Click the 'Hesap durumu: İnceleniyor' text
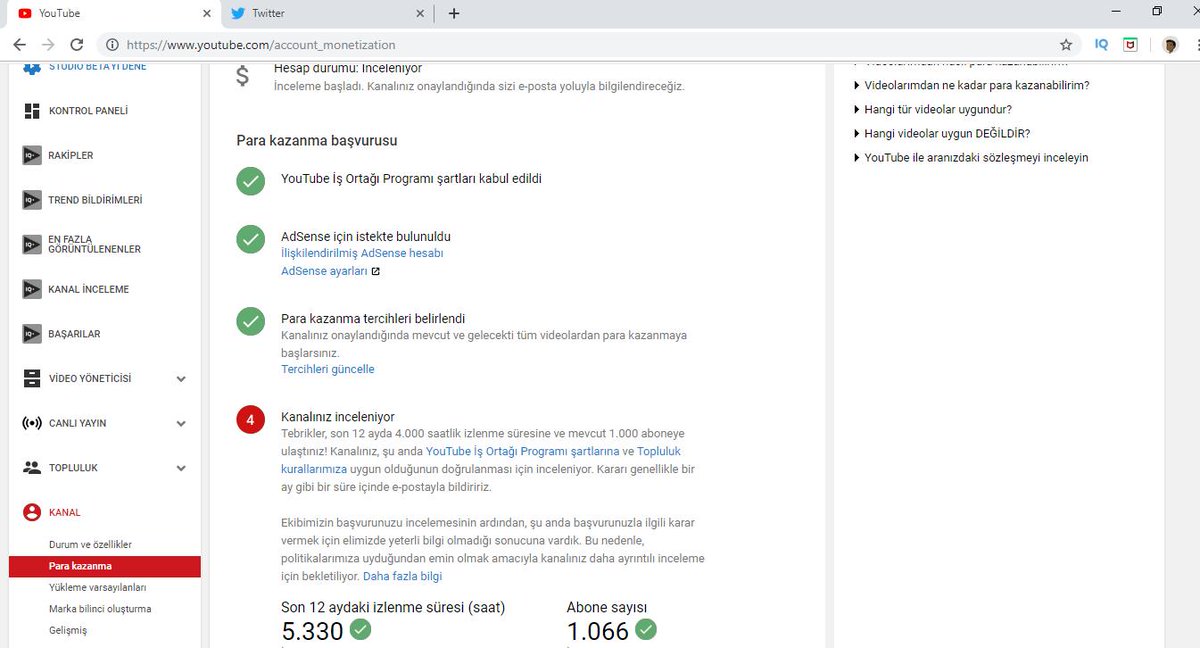Viewport: 1200px width, 648px height. [x=348, y=69]
